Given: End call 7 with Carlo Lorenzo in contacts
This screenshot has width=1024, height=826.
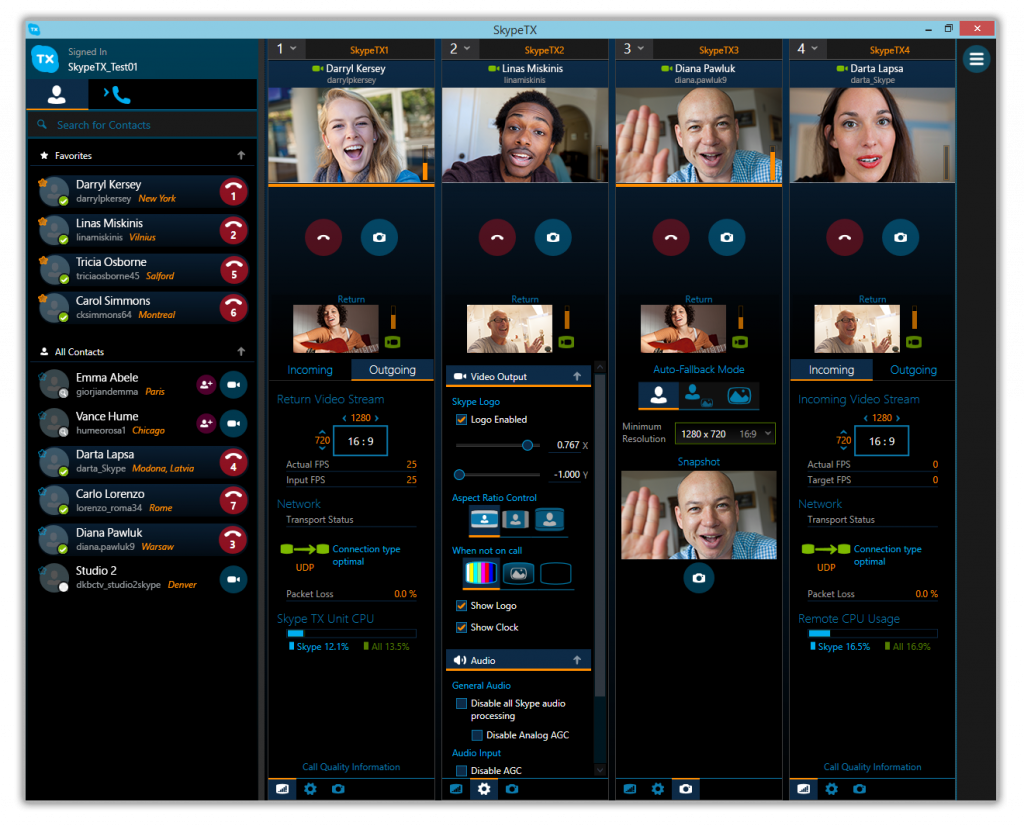Looking at the screenshot, I should [233, 501].
